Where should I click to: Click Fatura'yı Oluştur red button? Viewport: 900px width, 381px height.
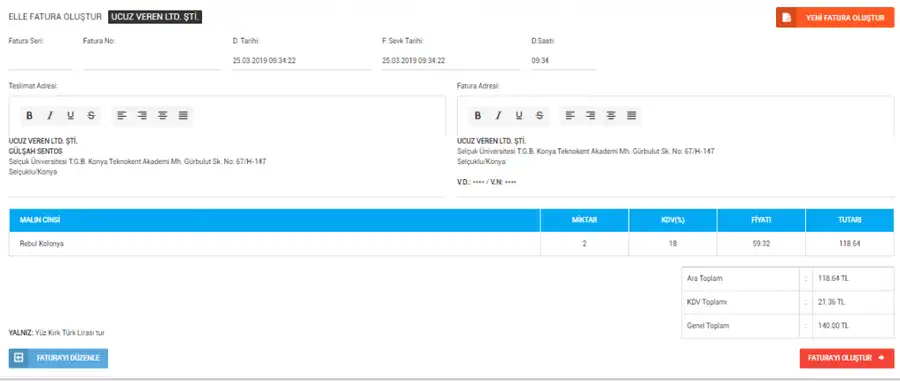coord(847,358)
